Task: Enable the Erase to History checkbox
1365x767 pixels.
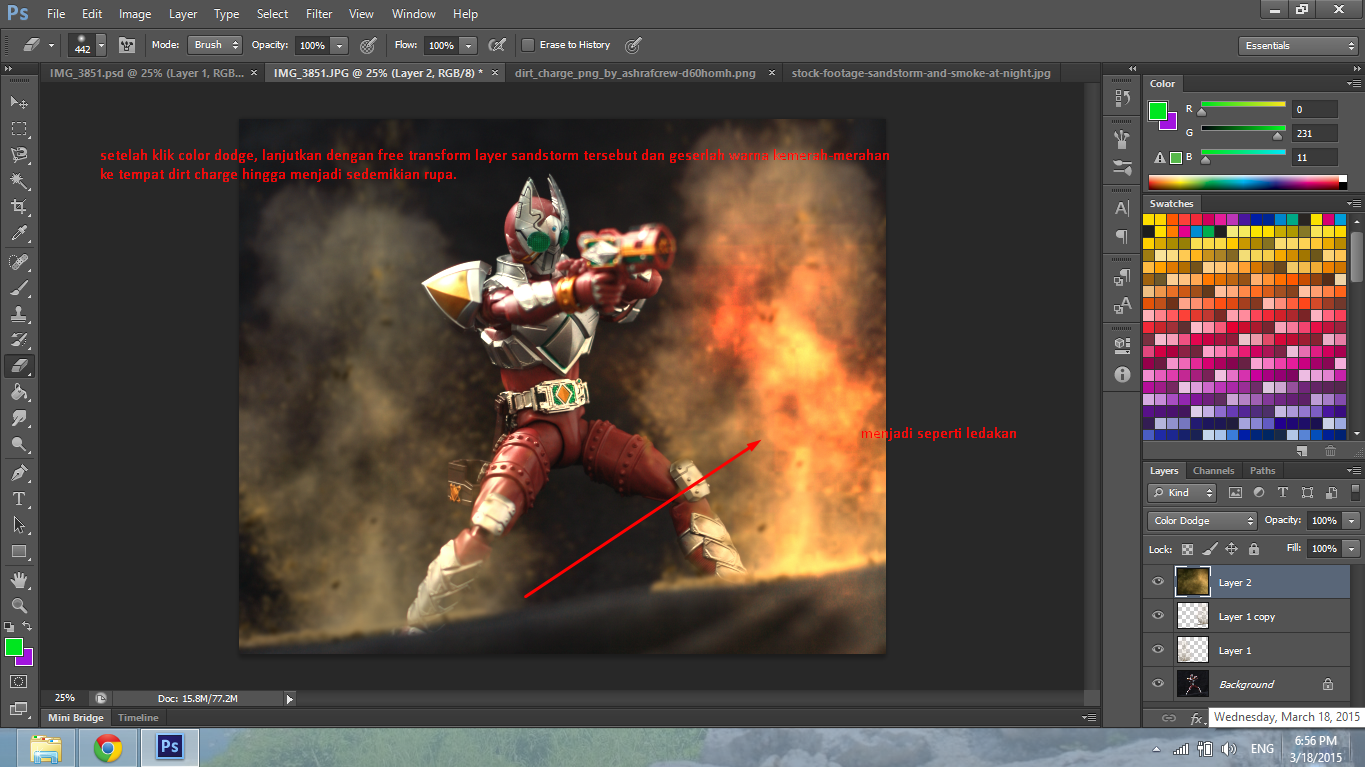Action: coord(528,44)
